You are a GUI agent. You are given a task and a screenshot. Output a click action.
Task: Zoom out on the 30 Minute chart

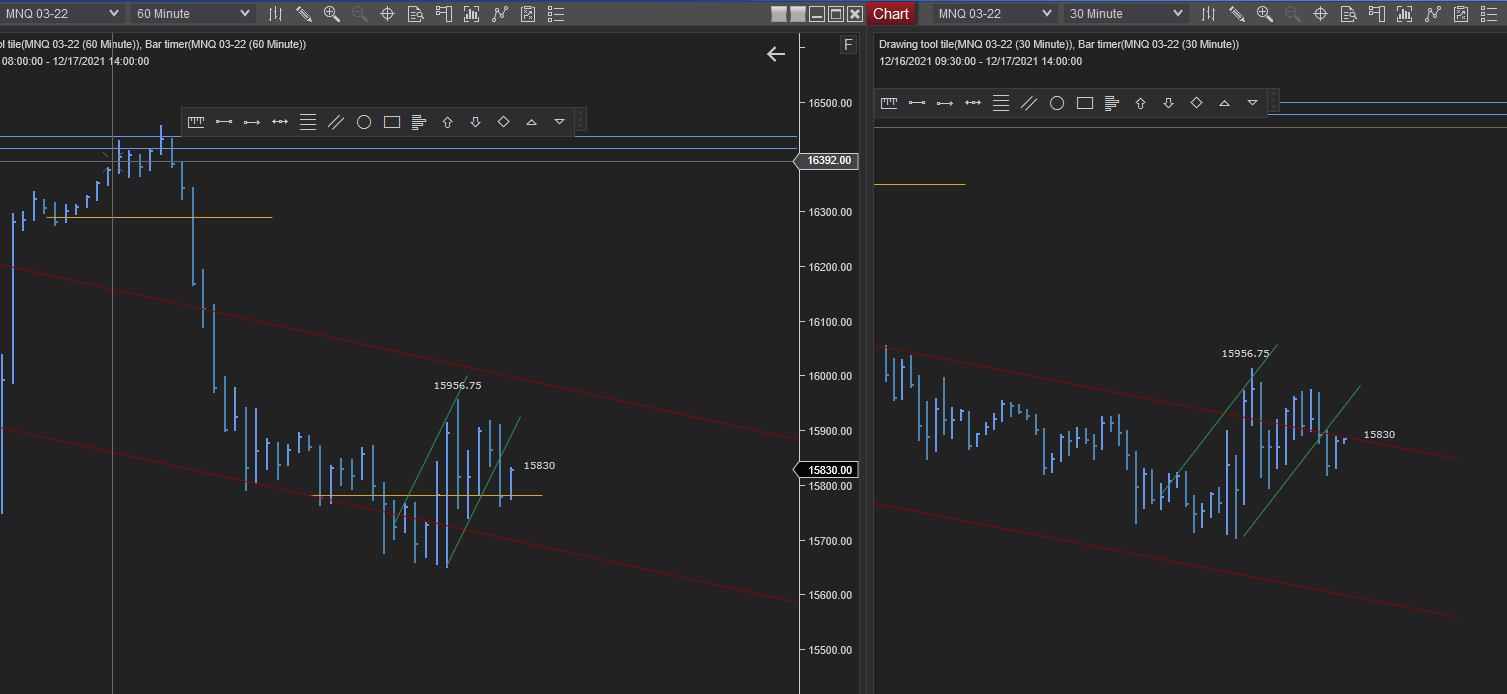pyautogui.click(x=1292, y=14)
